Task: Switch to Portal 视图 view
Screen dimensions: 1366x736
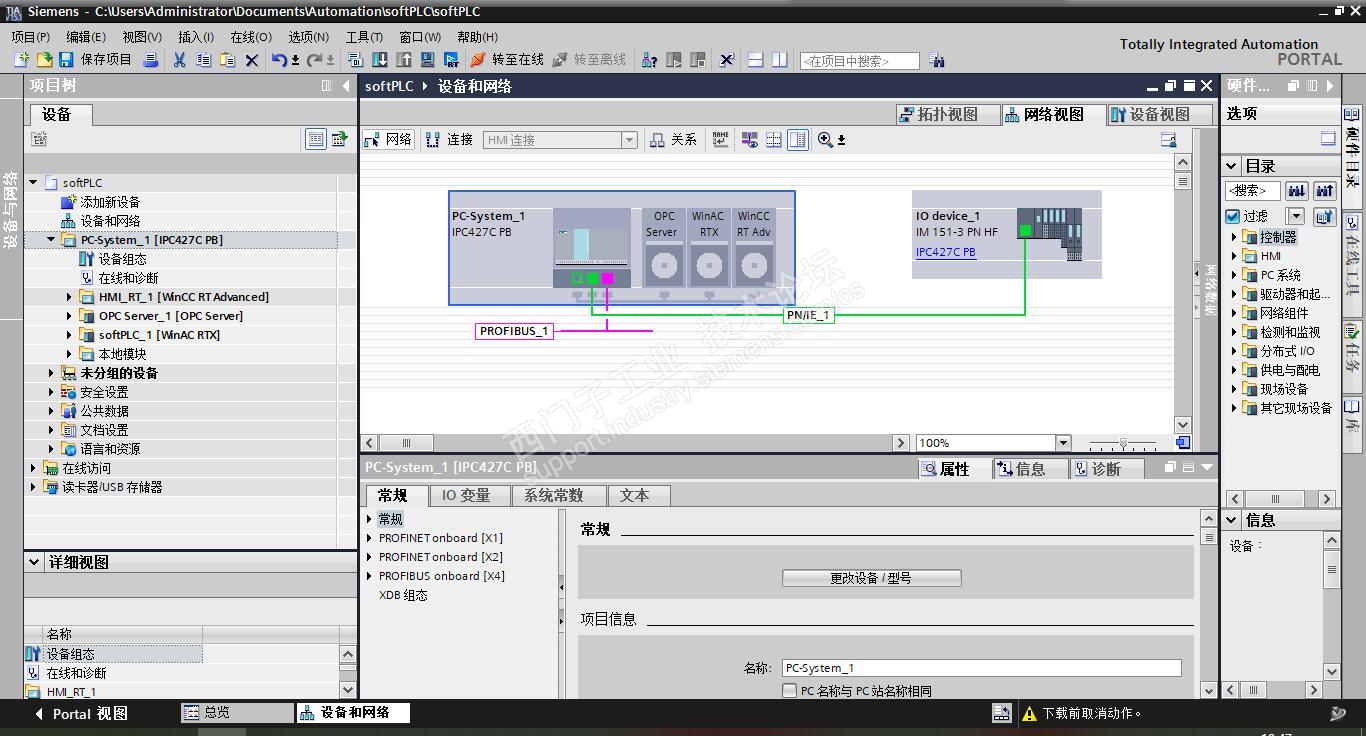Action: tap(82, 714)
